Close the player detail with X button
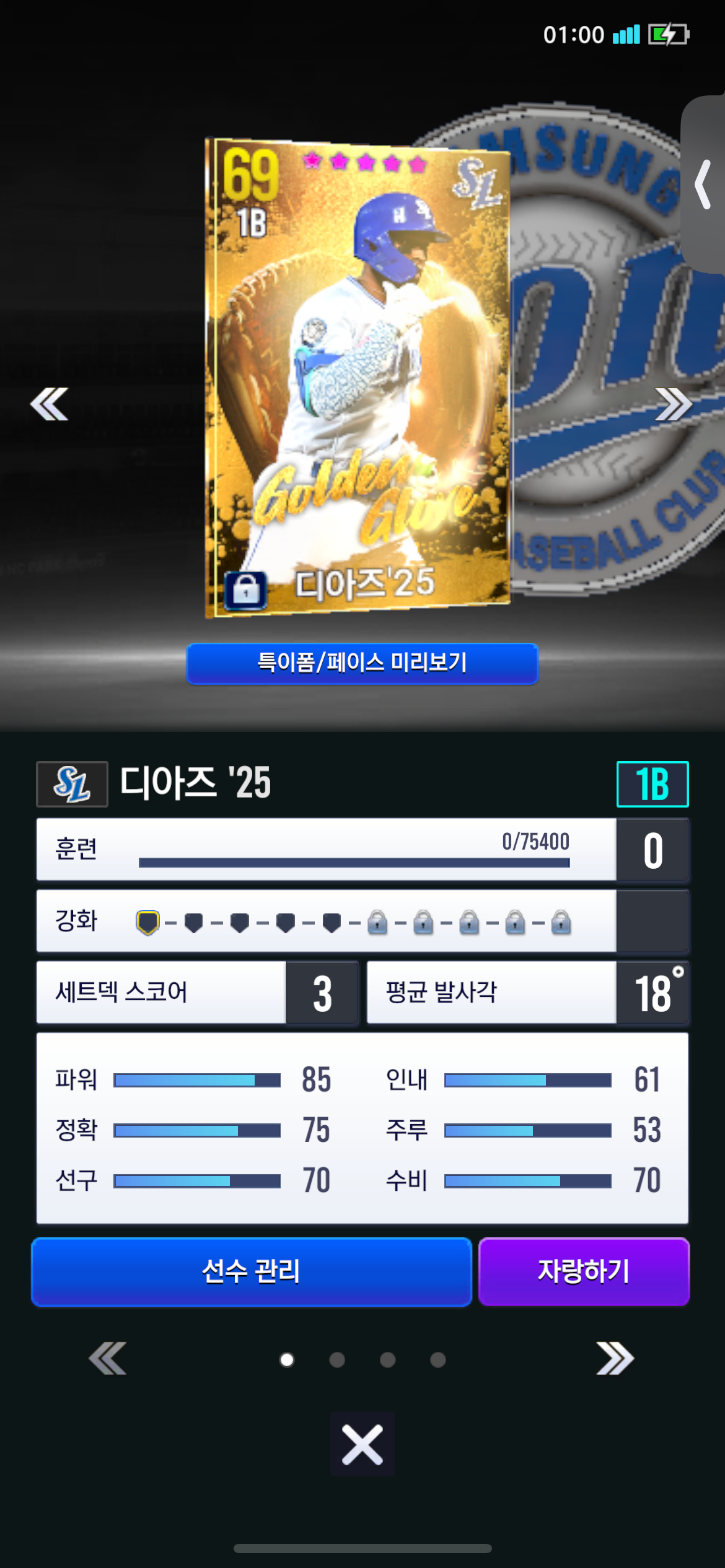This screenshot has width=725, height=1568. coord(362,1445)
